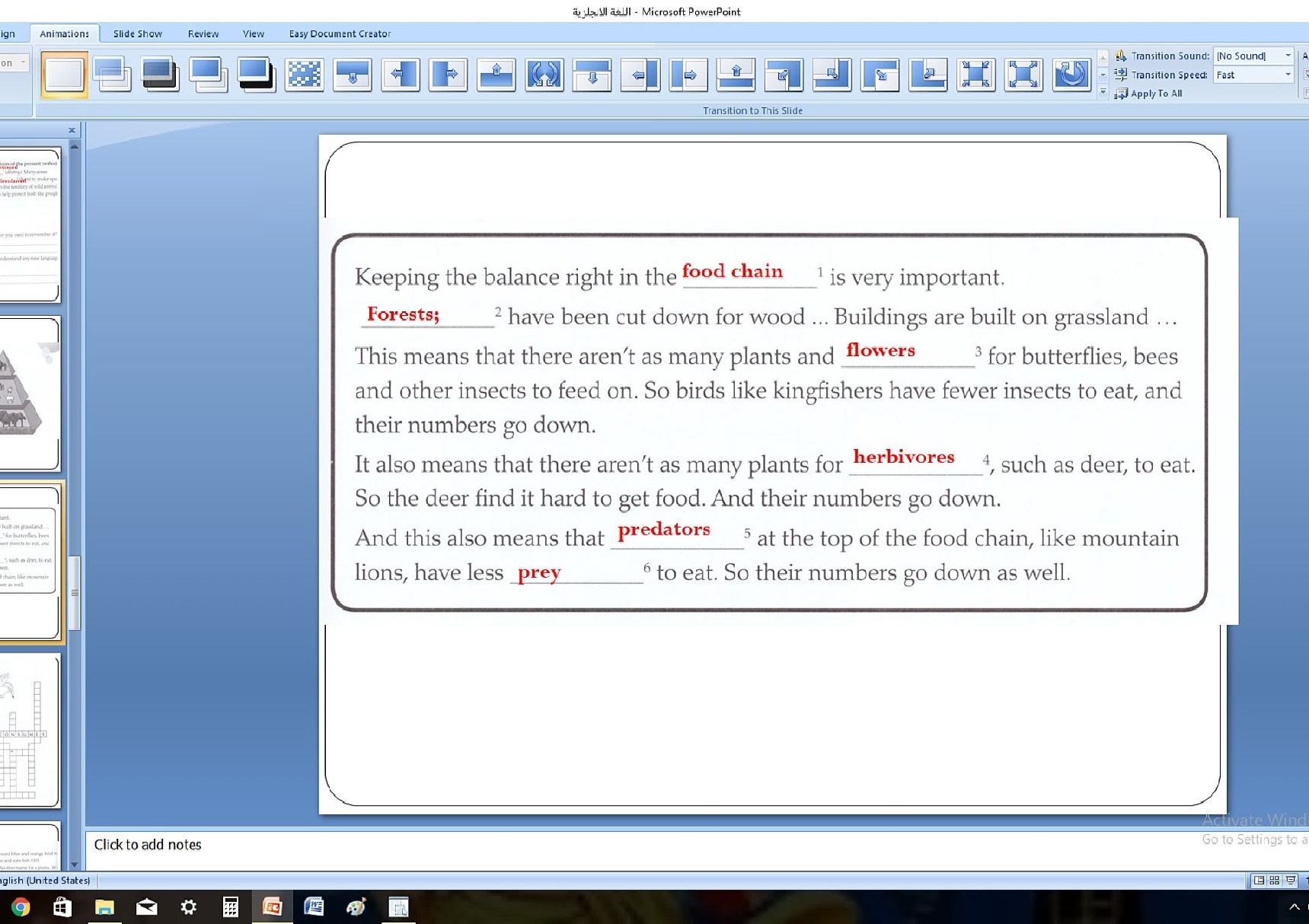Close the slide thumbnails pane
This screenshot has width=1309, height=924.
[72, 130]
